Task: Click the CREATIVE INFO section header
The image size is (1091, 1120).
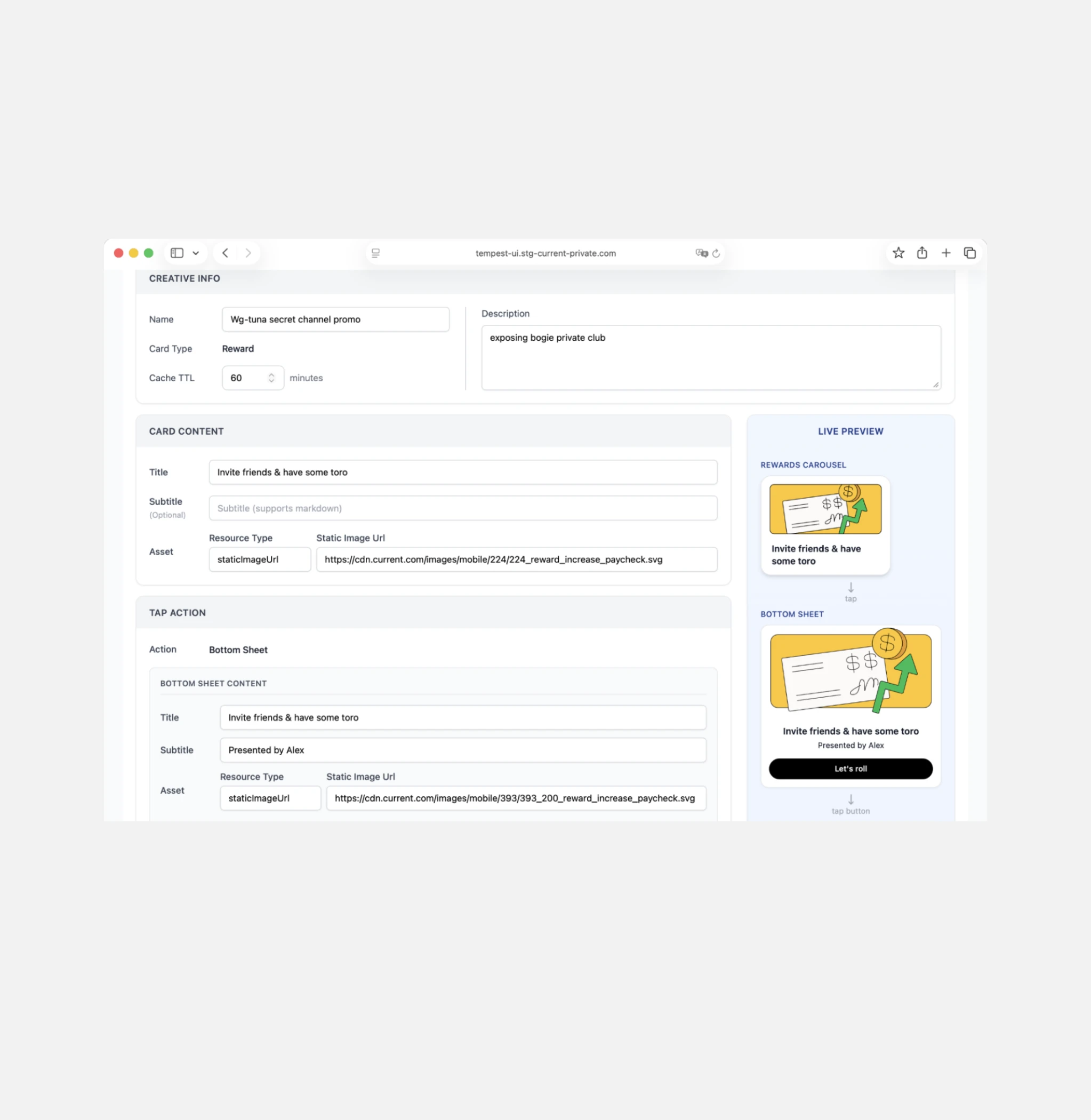Action: pos(184,278)
